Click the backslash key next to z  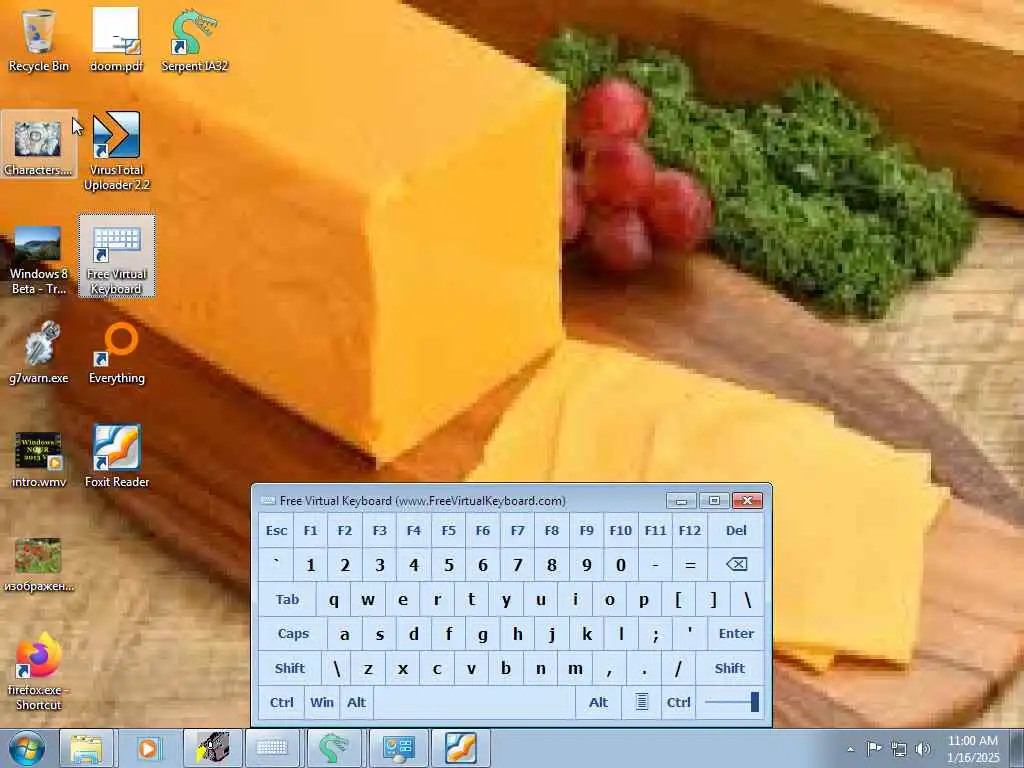(337, 668)
